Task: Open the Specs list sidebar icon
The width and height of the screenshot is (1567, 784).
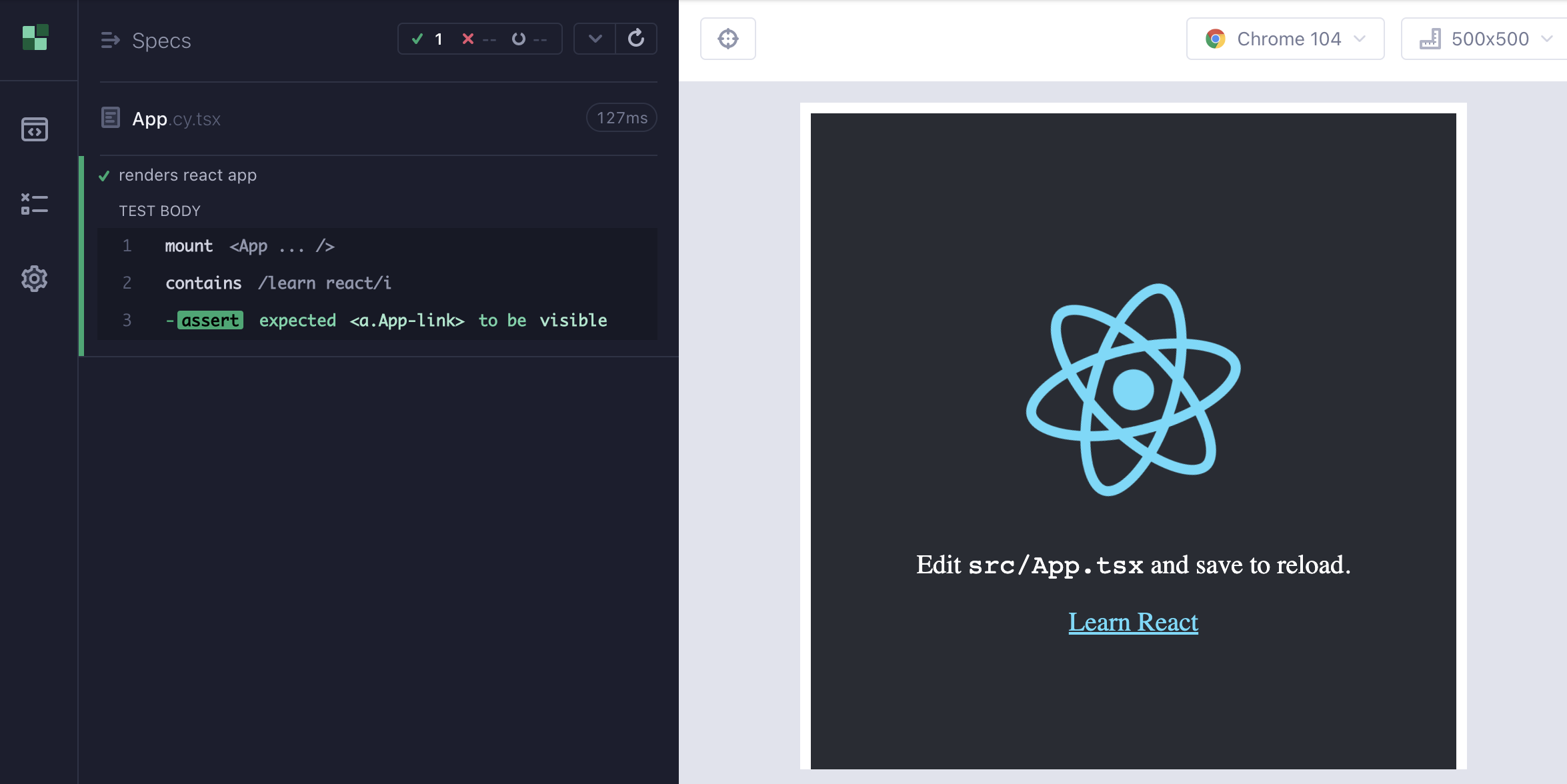Action: [x=35, y=129]
